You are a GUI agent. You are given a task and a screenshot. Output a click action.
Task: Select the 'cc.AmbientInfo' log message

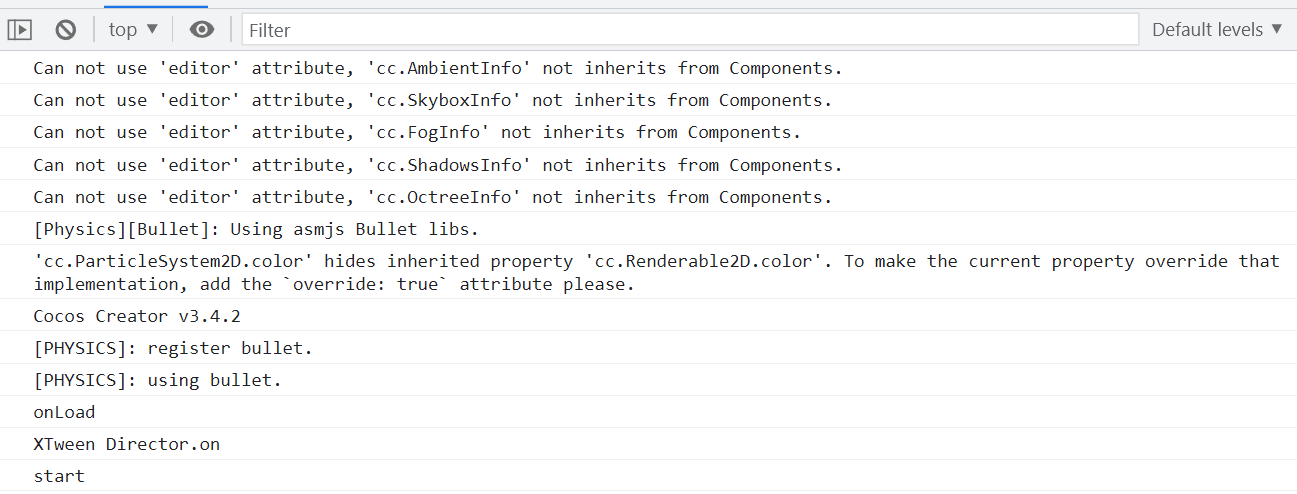438,68
